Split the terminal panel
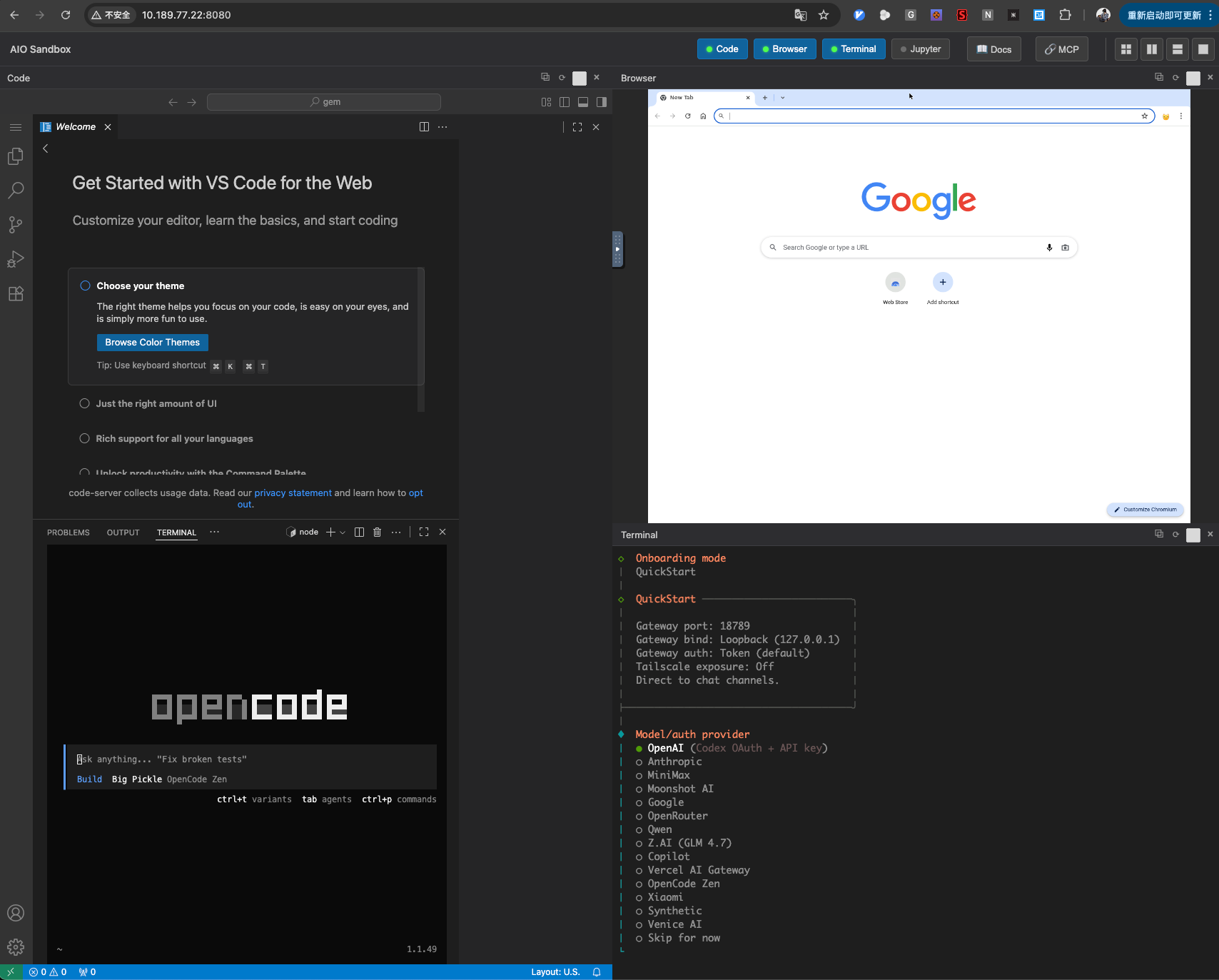The image size is (1219, 980). tap(359, 532)
